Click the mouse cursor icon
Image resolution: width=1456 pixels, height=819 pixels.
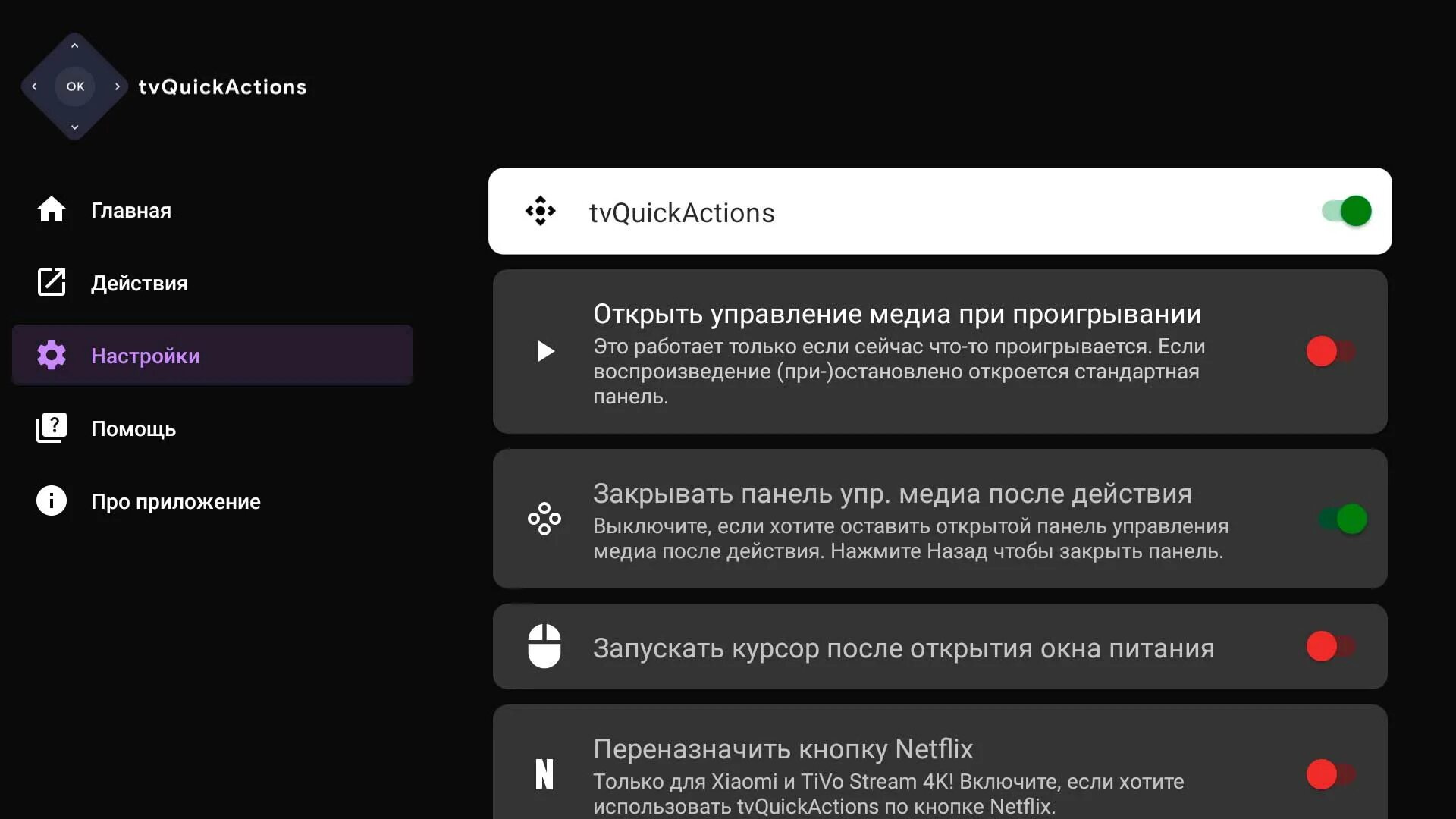[544, 646]
